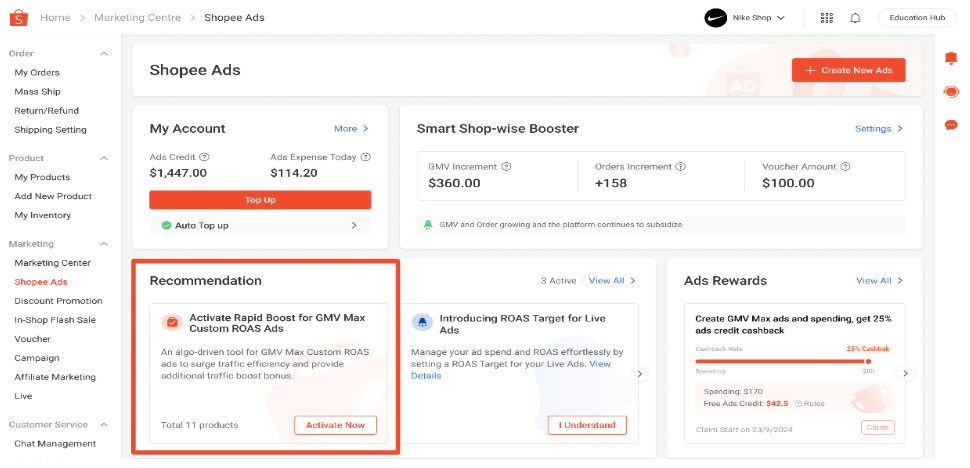Go to Home breadcrumb

point(55,18)
